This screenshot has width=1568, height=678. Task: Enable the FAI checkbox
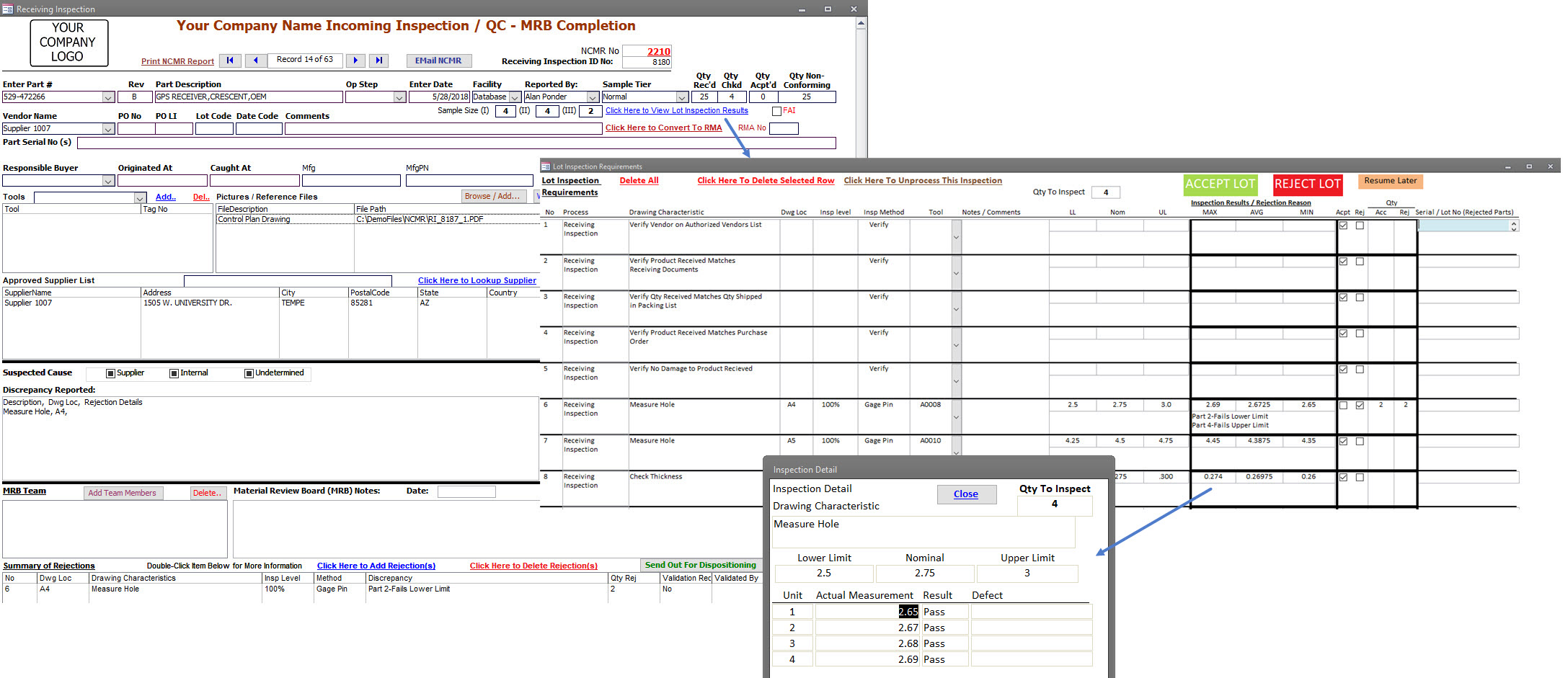point(776,110)
